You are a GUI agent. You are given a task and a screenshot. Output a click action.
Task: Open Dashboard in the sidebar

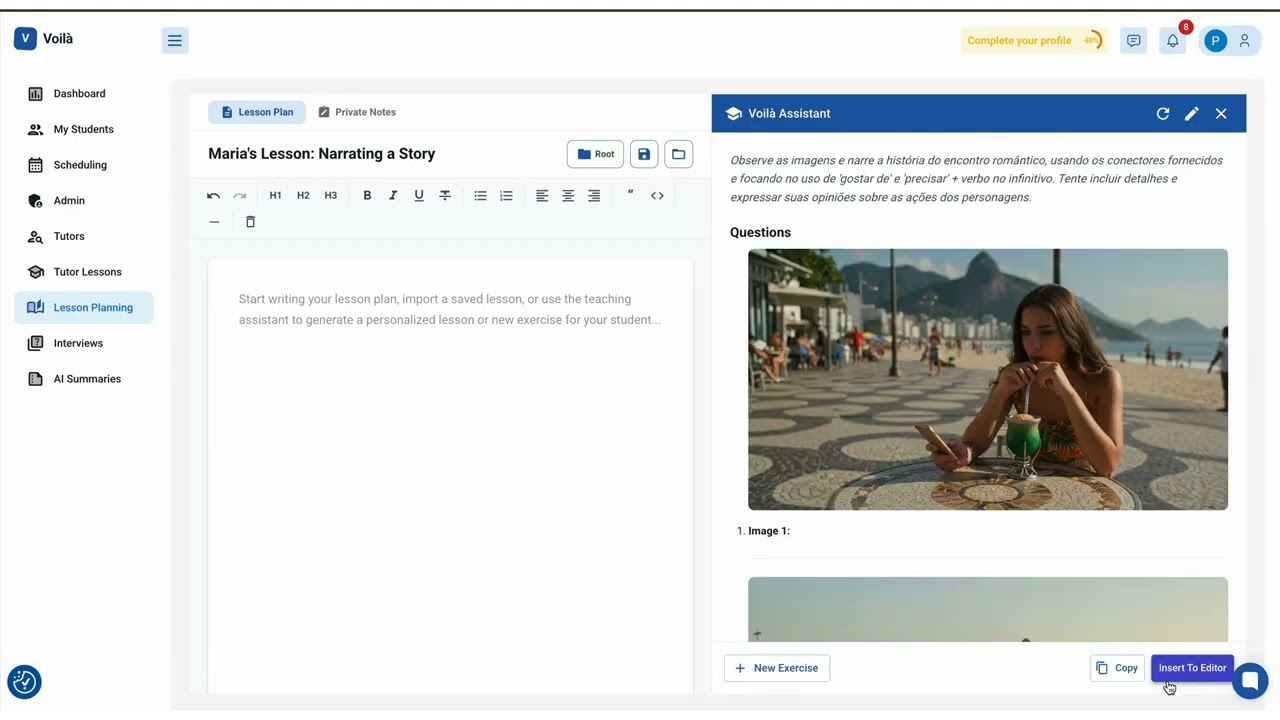84,94
